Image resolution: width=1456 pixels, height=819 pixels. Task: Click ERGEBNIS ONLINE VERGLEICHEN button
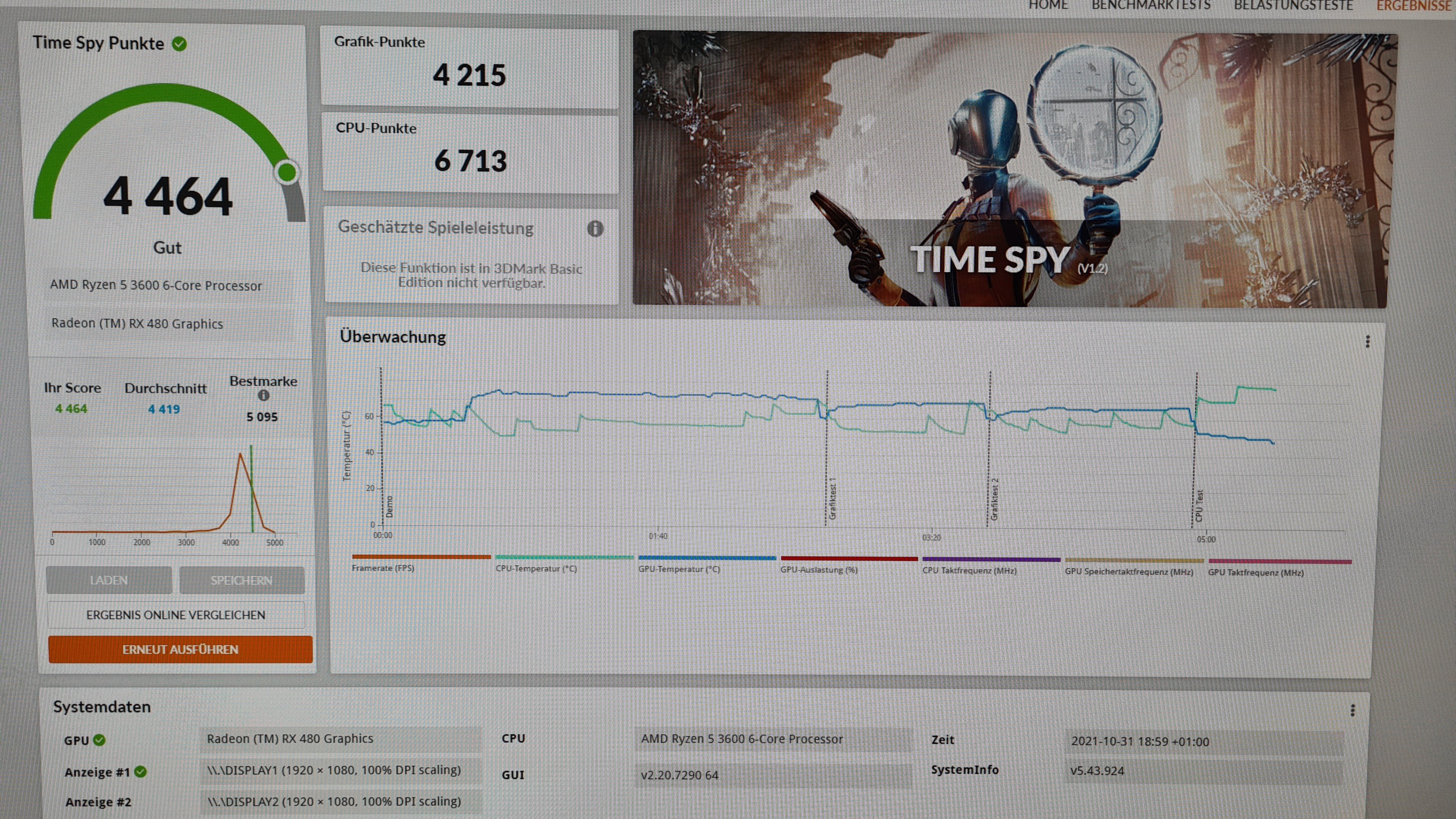(x=176, y=614)
